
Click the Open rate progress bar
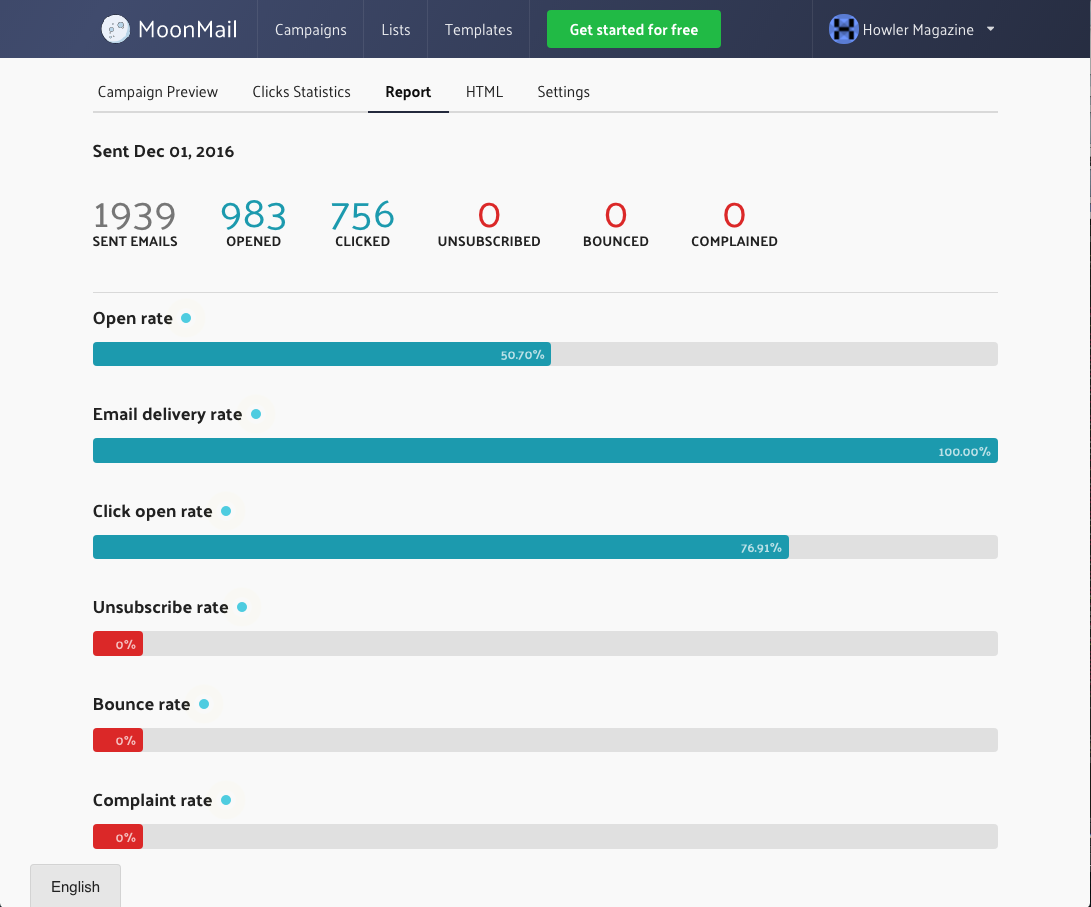click(546, 354)
